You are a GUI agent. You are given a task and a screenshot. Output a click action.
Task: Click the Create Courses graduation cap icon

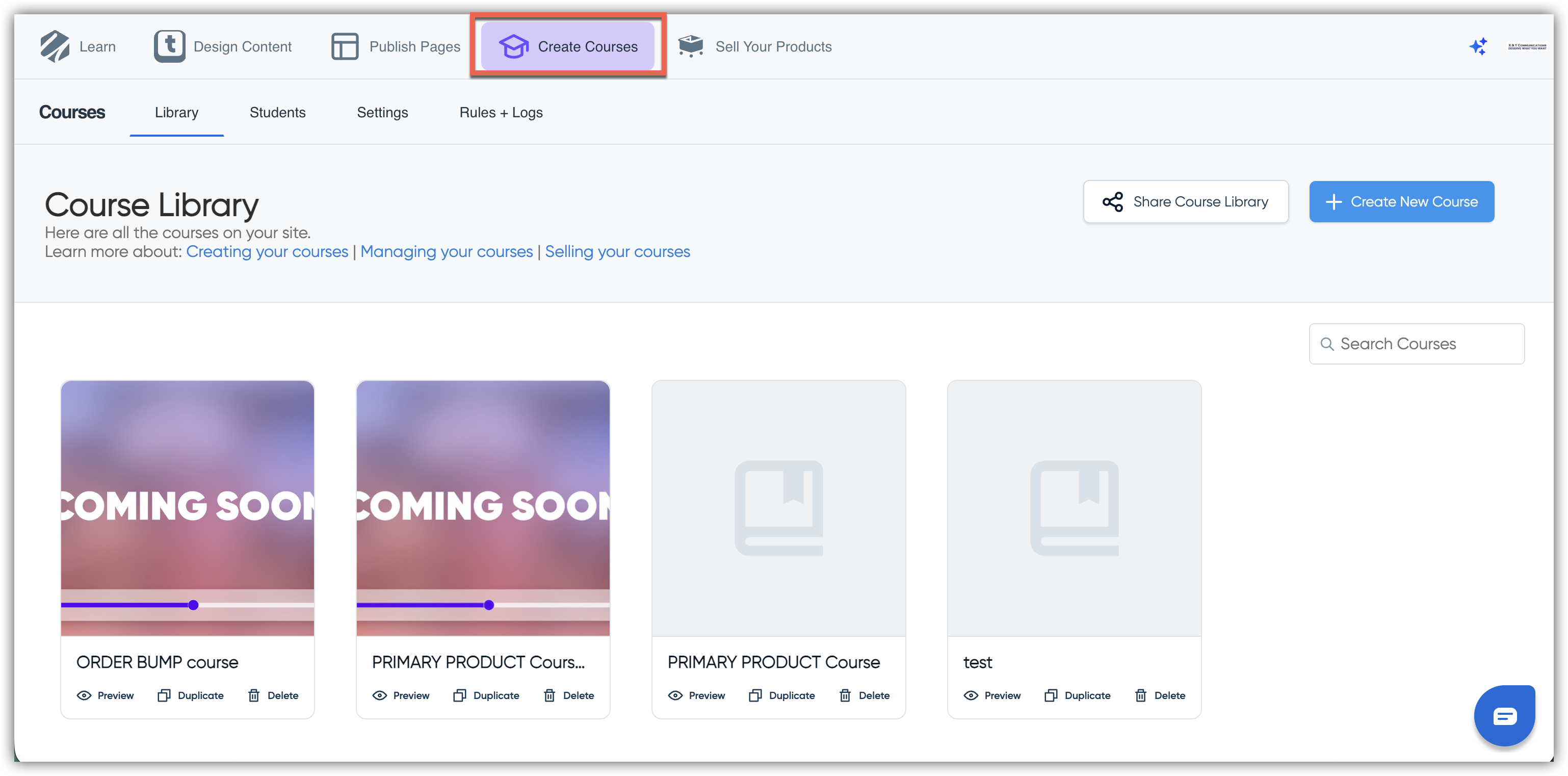pyautogui.click(x=513, y=46)
